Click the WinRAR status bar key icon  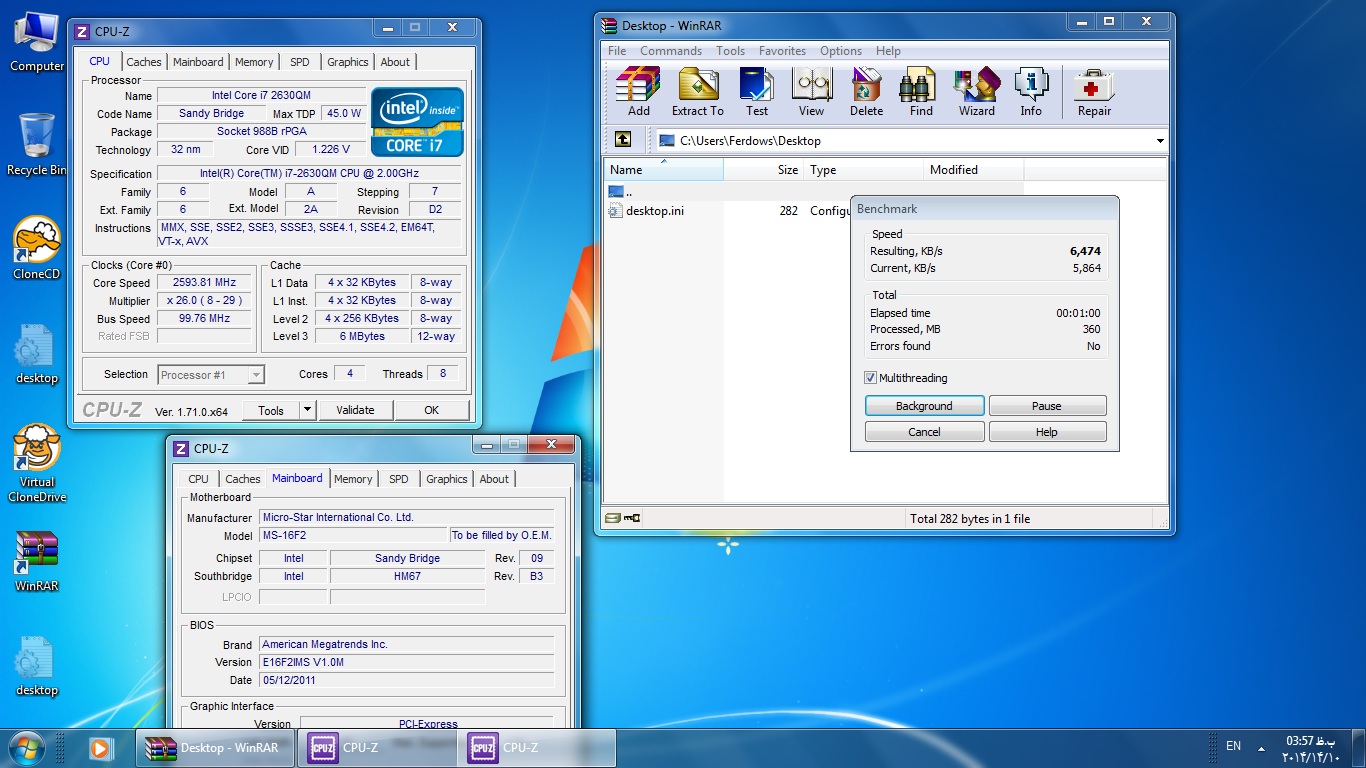click(x=631, y=518)
